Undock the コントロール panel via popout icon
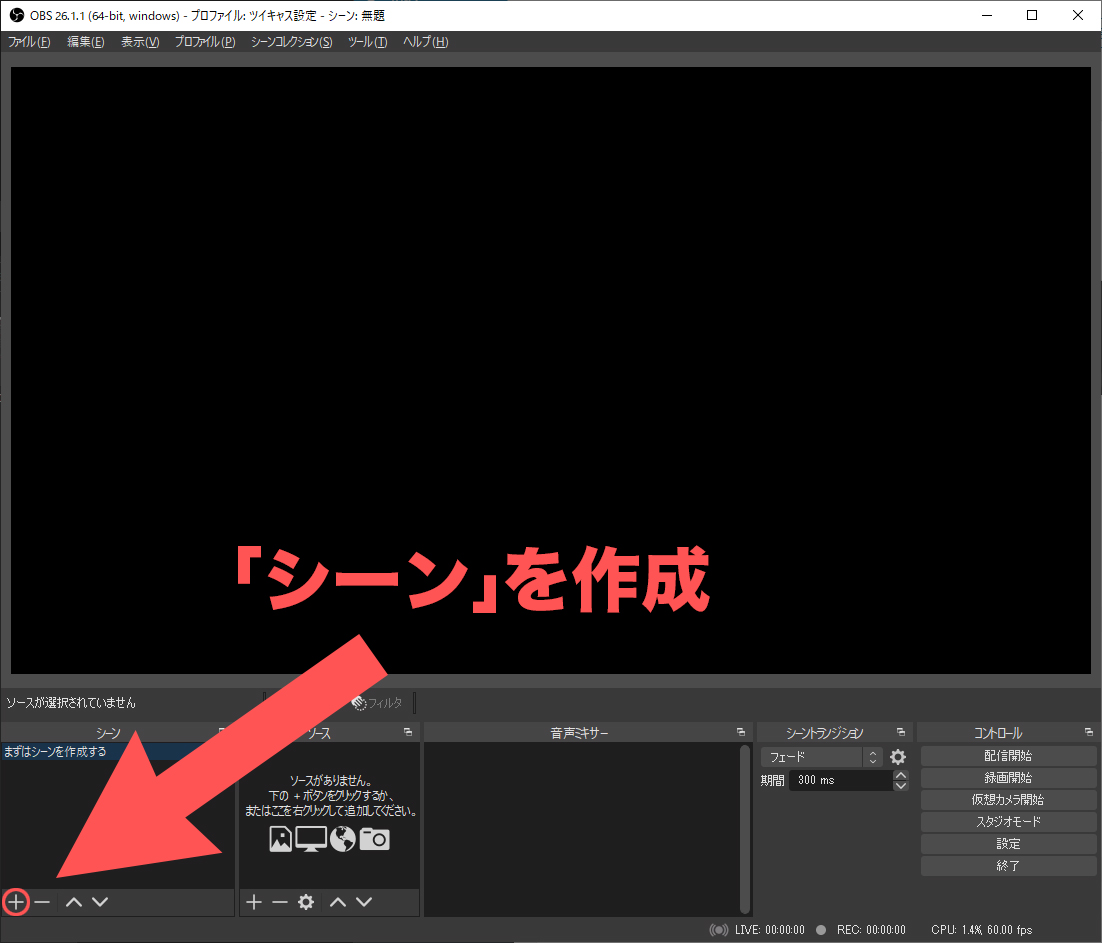Image resolution: width=1102 pixels, height=943 pixels. 1089,732
